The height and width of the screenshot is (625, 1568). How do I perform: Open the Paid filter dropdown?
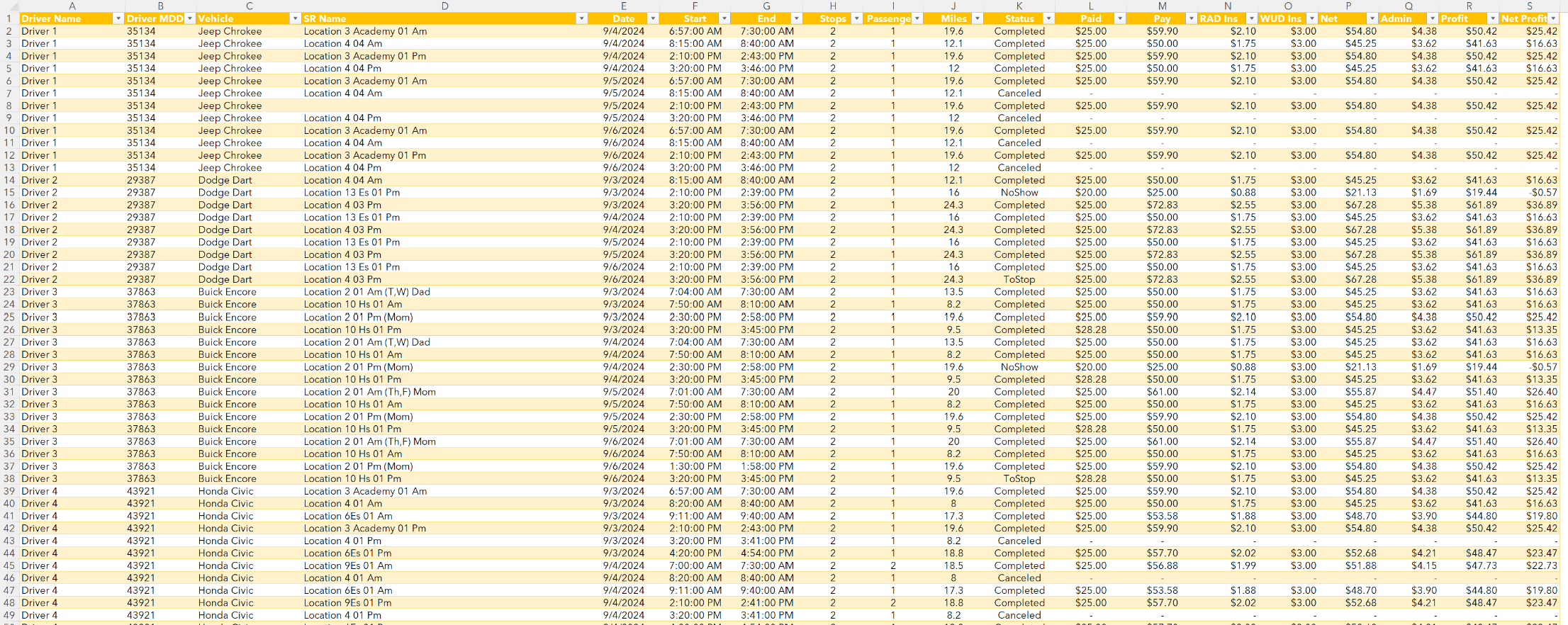1120,18
